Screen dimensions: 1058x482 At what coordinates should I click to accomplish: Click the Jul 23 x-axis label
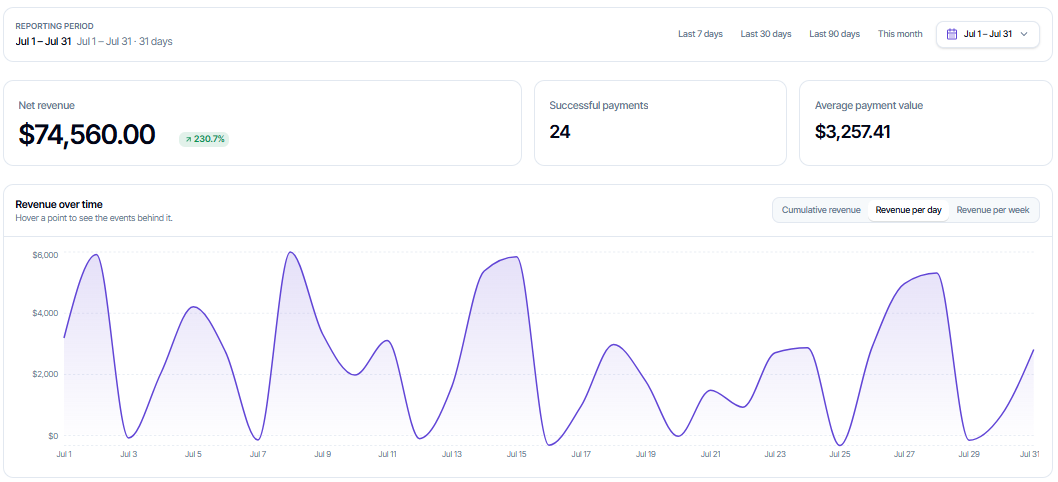[x=775, y=454]
